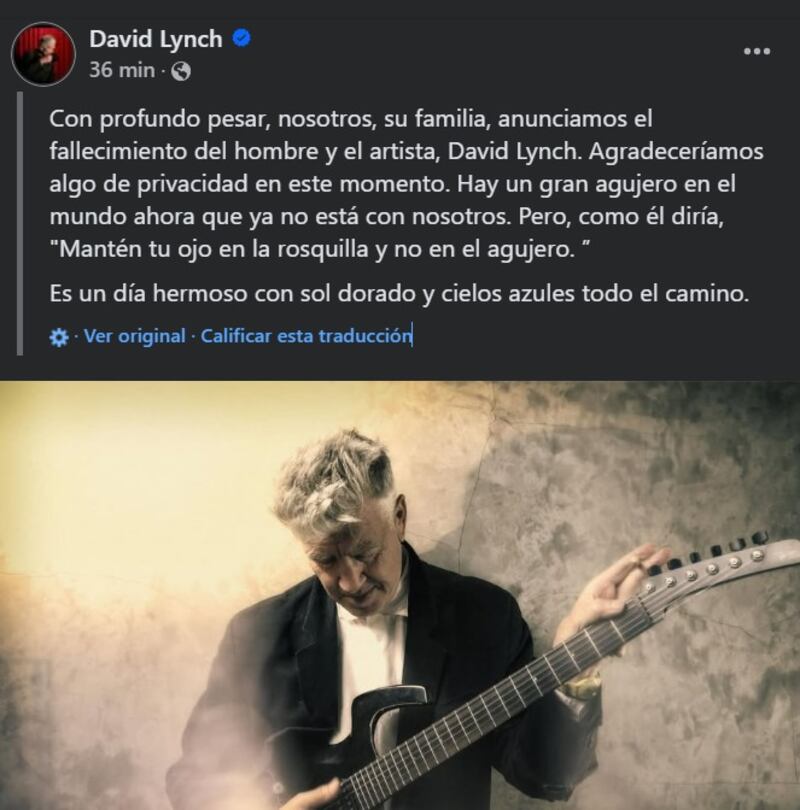Select Calificar esta traducción link
800x810 pixels.
point(306,336)
